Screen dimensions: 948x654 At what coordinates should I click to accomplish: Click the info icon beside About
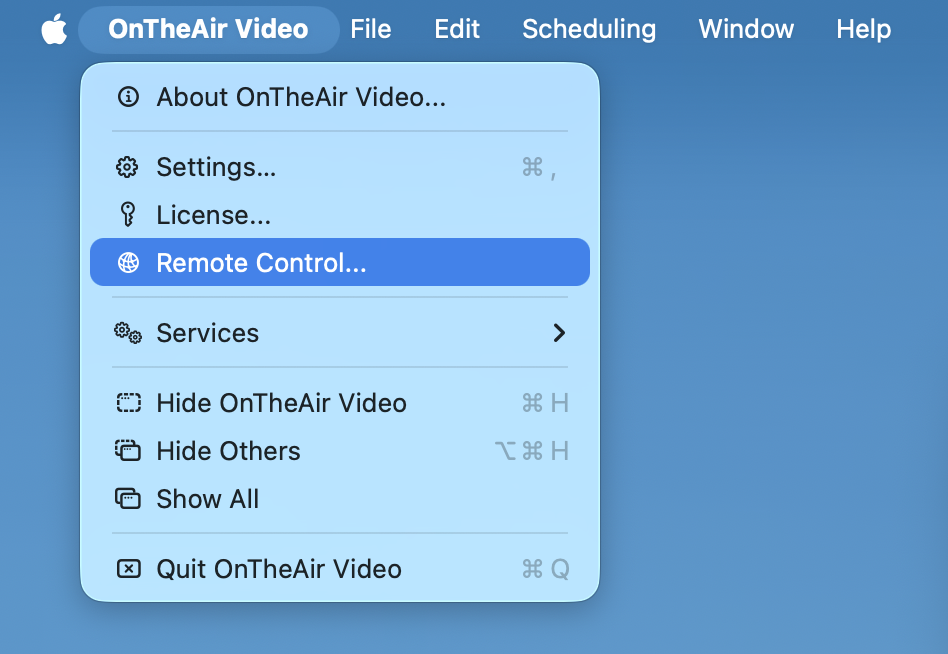coord(128,97)
